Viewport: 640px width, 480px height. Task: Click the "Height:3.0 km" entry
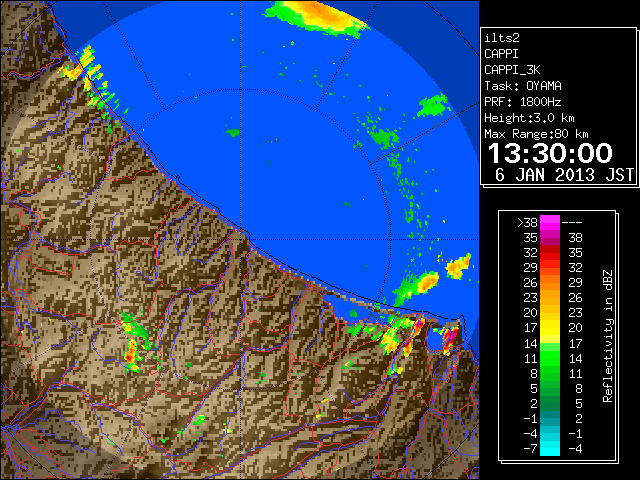(529, 118)
